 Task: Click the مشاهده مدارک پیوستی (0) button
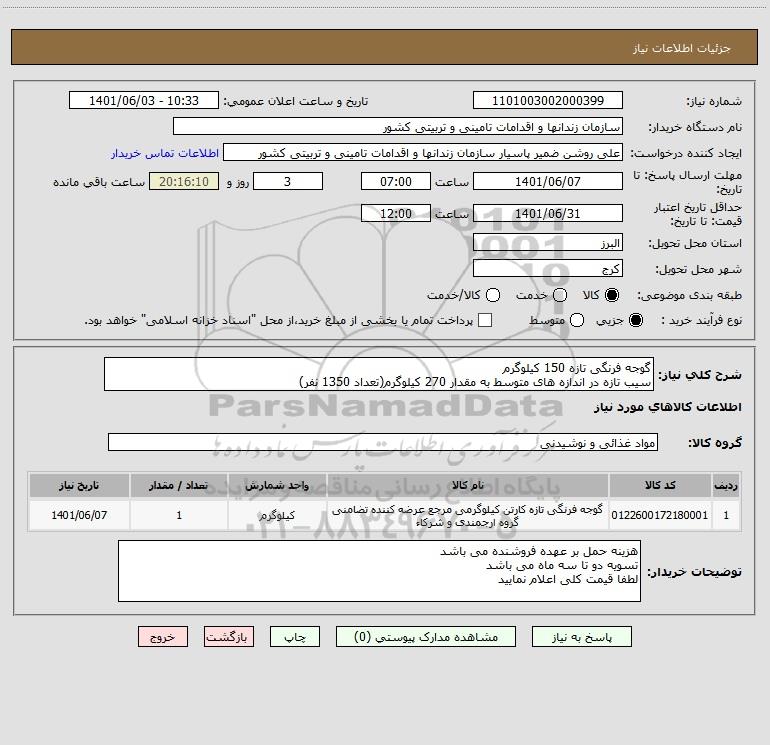tap(426, 637)
